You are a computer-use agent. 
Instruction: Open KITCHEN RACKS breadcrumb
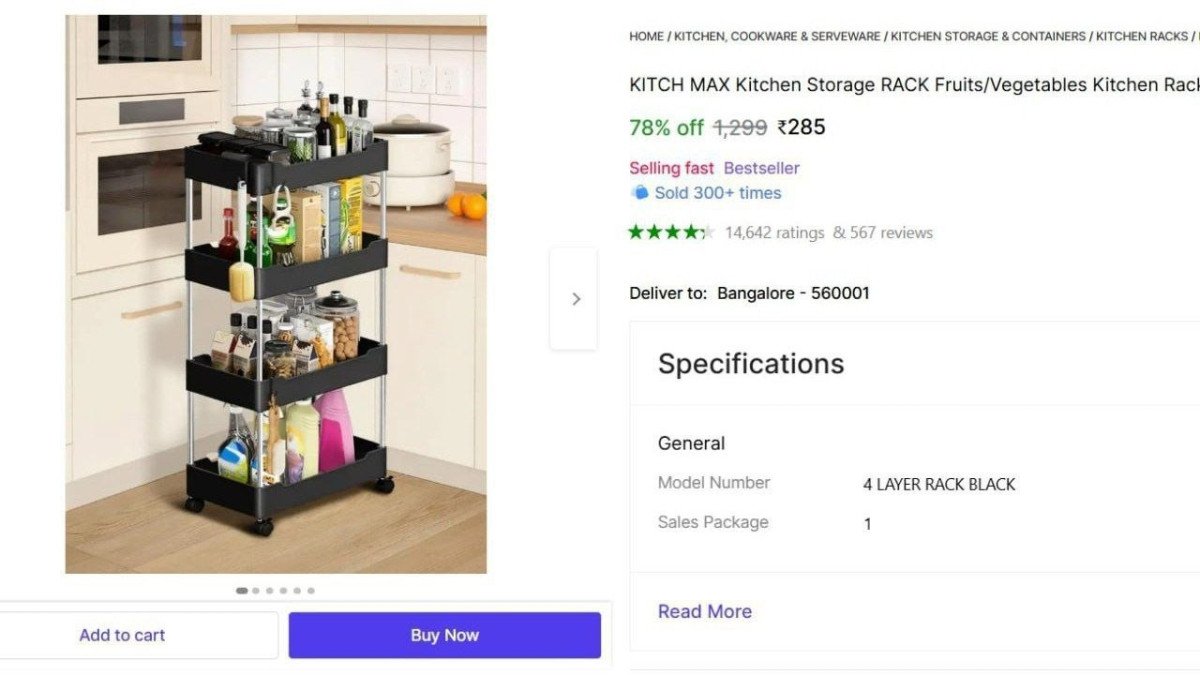pyautogui.click(x=1140, y=36)
